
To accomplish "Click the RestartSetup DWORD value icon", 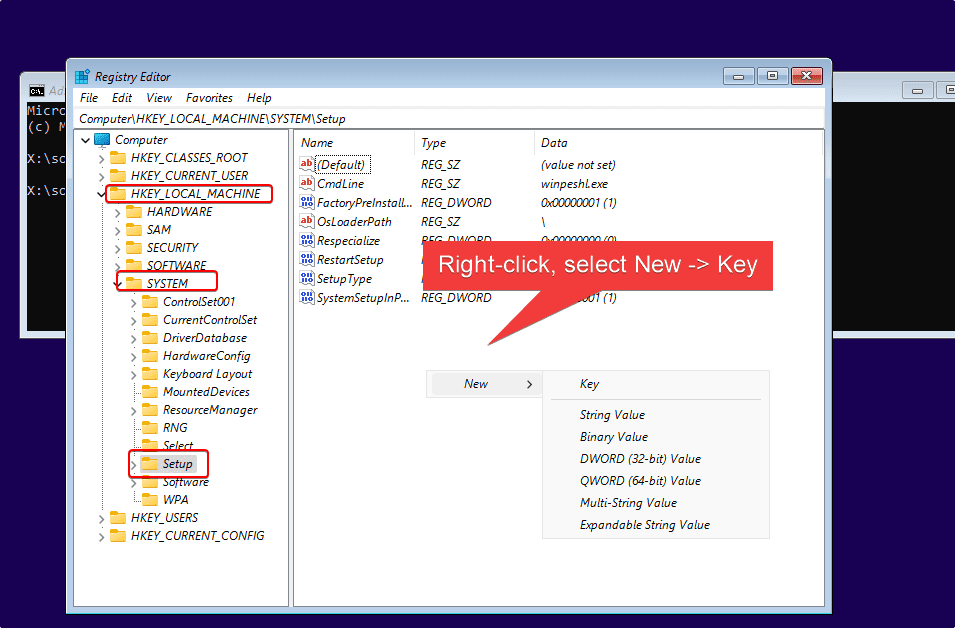I will (x=306, y=259).
